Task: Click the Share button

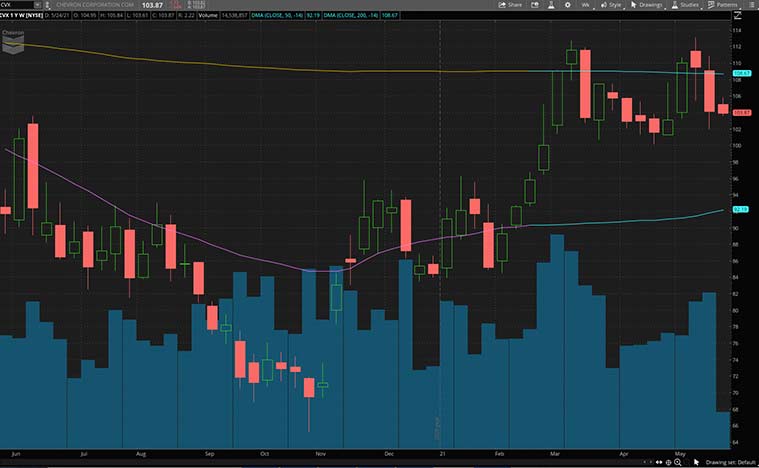Action: (510, 5)
